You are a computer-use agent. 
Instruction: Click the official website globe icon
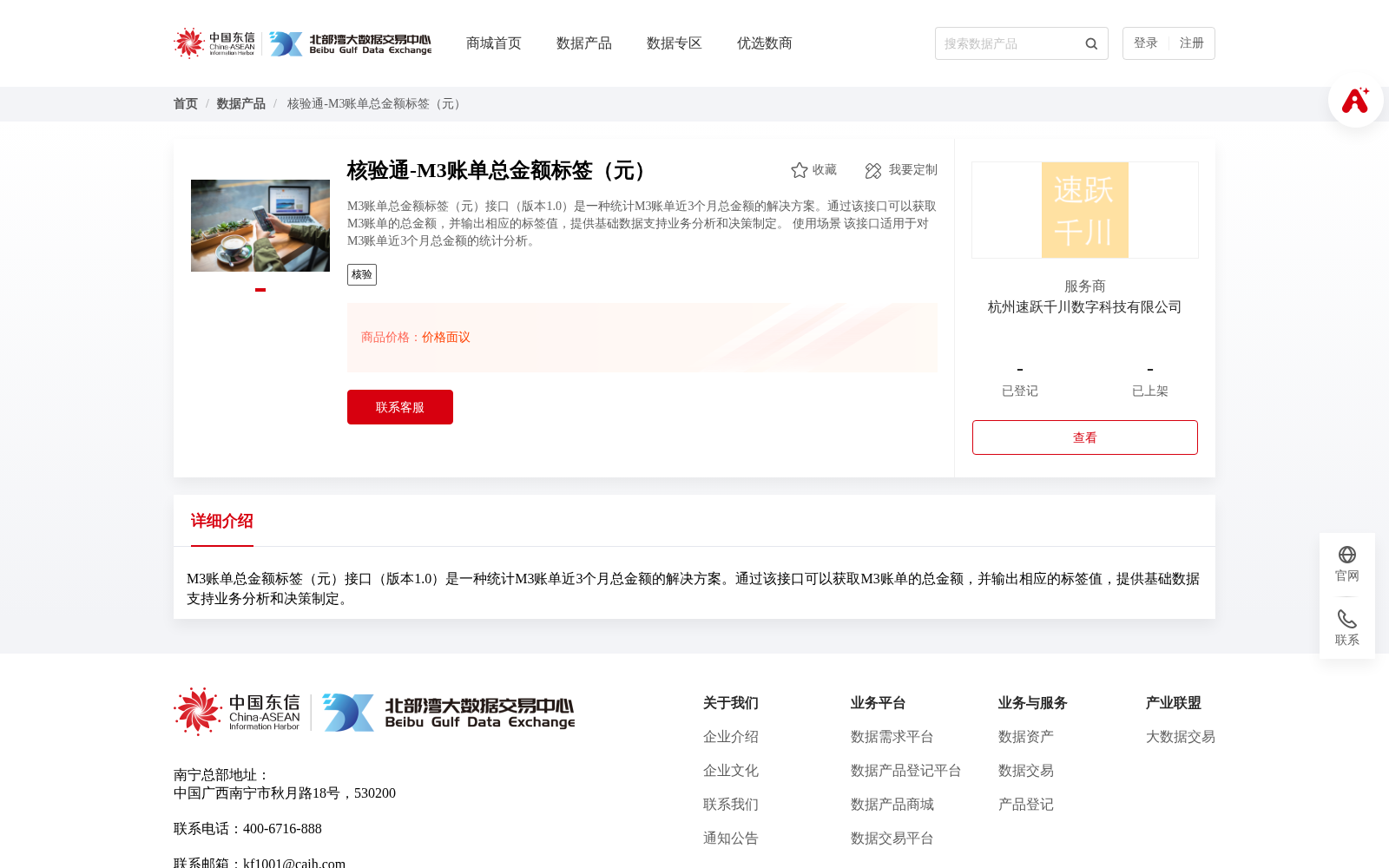(x=1347, y=555)
